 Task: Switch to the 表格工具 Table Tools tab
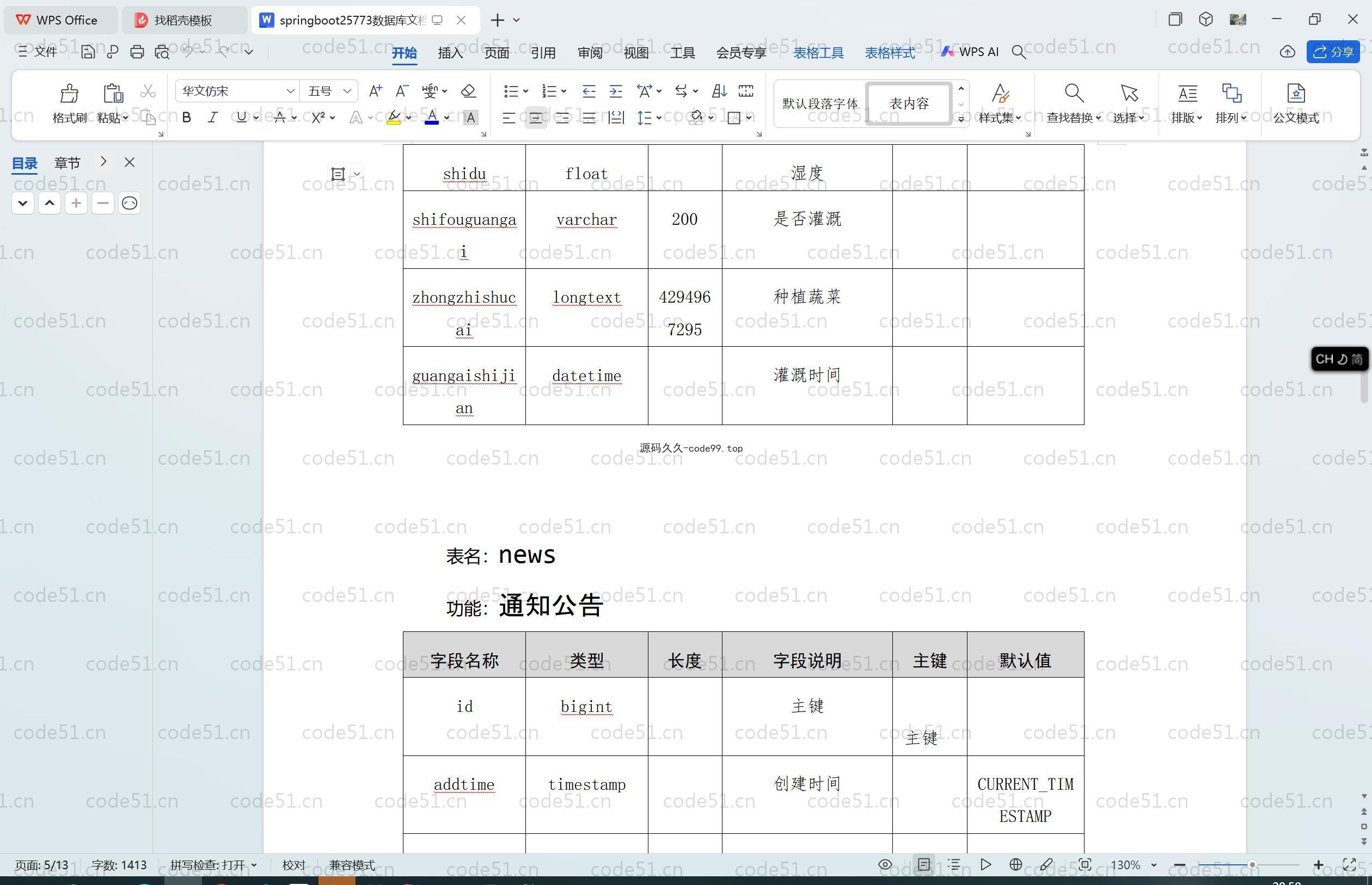tap(818, 52)
